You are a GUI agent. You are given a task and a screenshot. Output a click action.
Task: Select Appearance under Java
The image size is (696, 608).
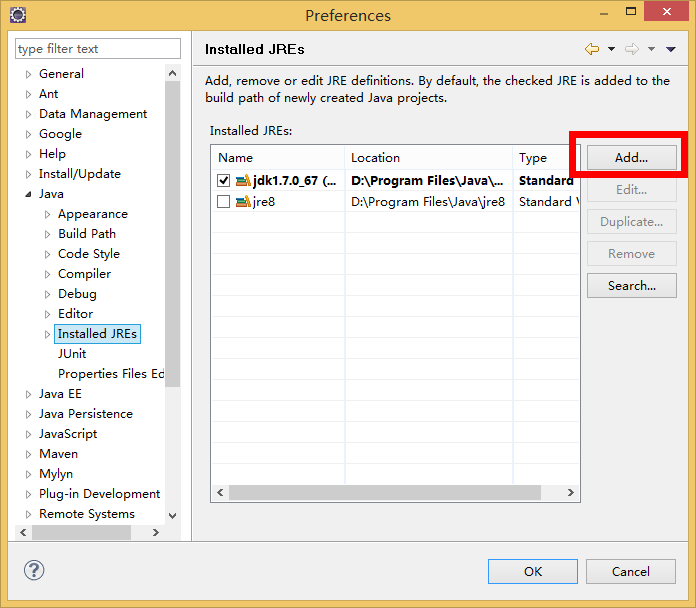[93, 214]
